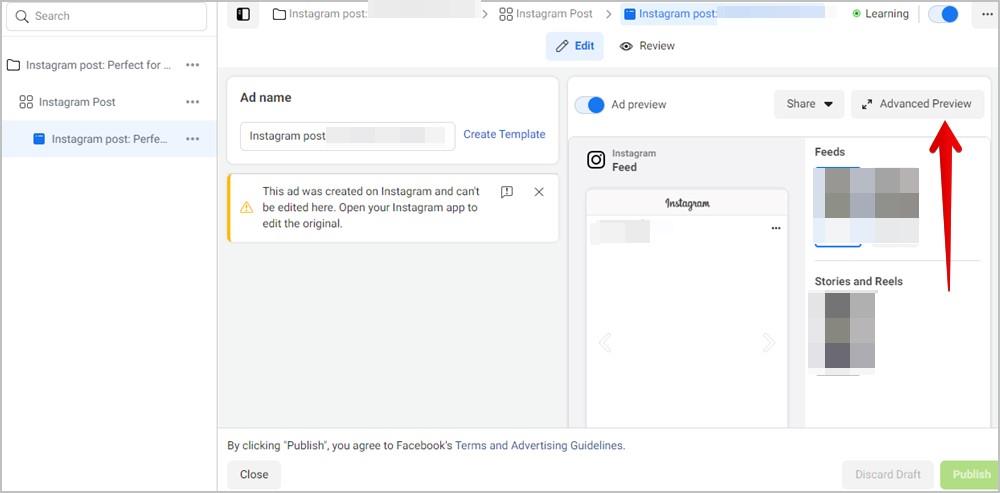Switch to the Review tab
The image size is (1000, 493).
647,46
